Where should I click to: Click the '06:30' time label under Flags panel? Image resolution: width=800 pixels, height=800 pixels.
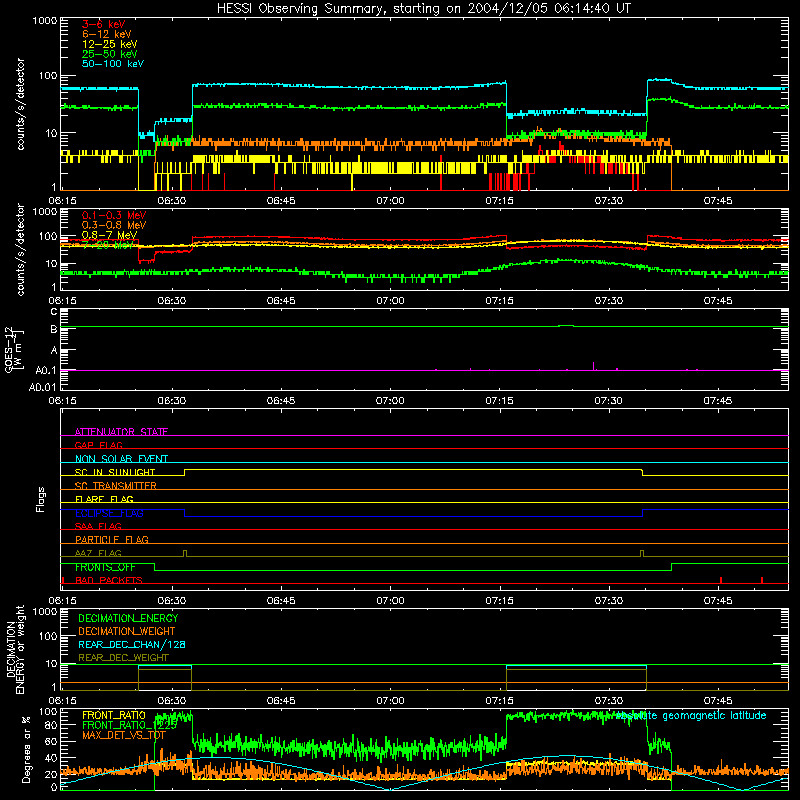click(x=172, y=601)
